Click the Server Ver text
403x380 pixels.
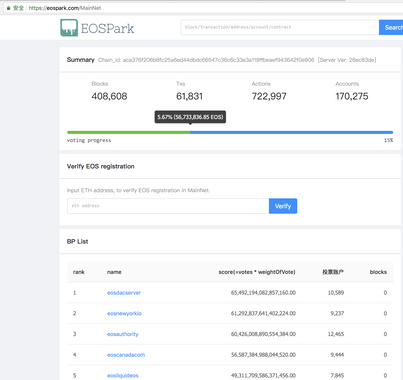point(347,60)
